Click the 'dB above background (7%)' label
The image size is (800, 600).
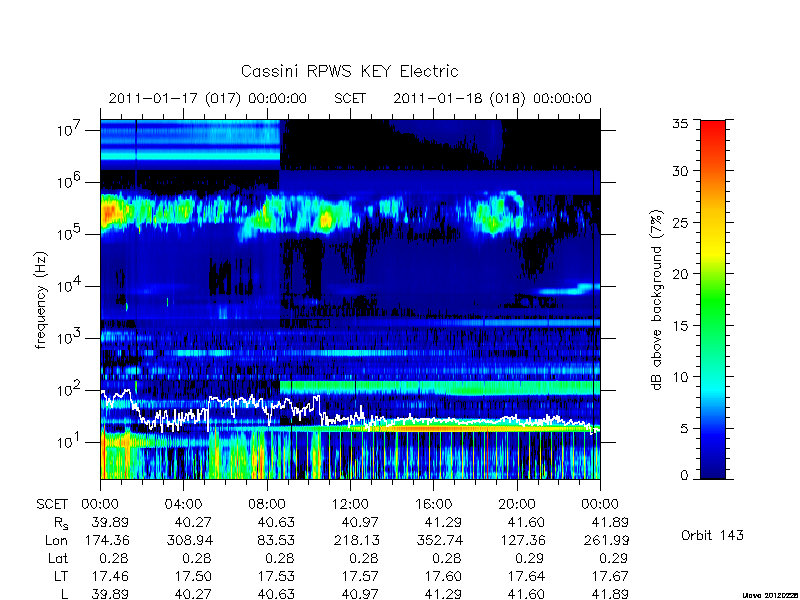(x=657, y=300)
